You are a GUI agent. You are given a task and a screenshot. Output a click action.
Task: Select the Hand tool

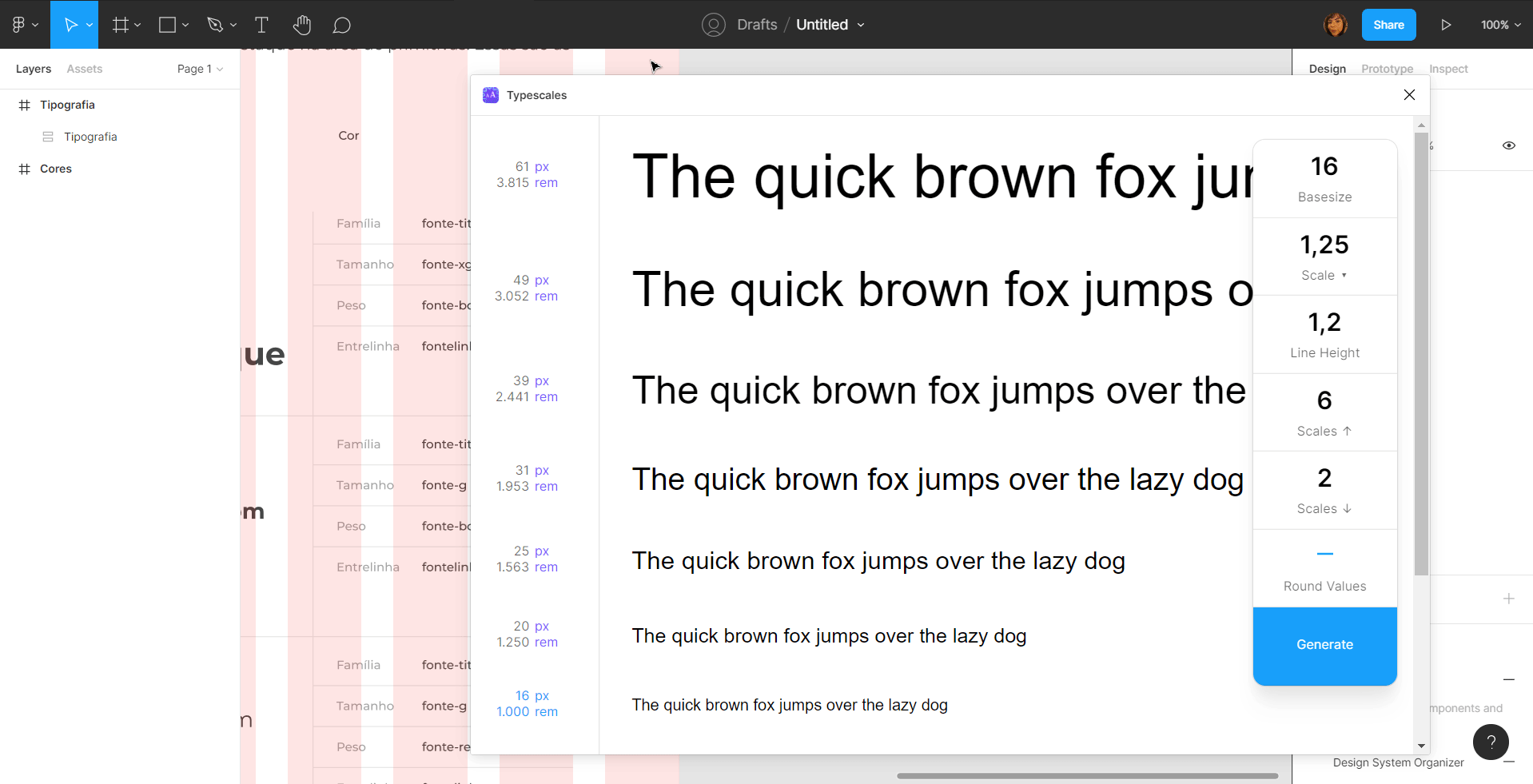301,25
